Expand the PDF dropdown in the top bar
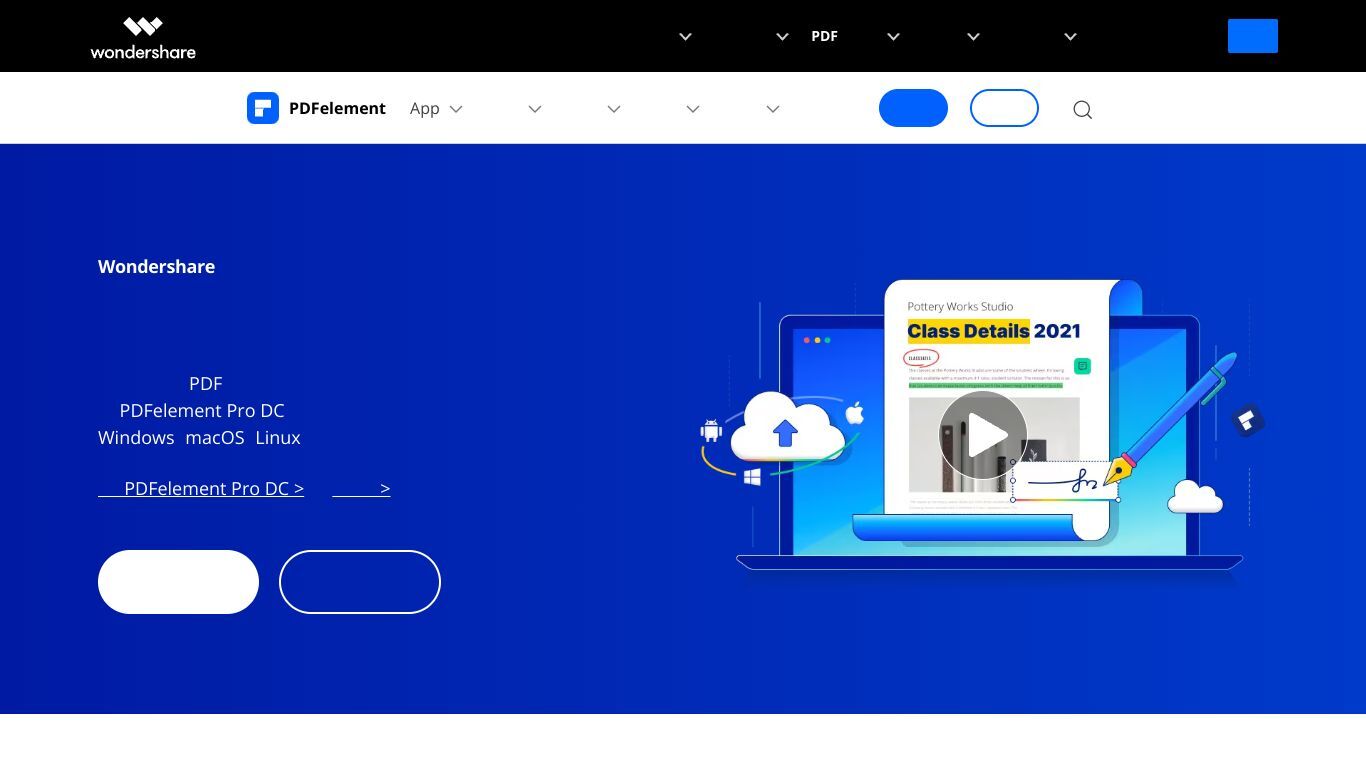 pos(894,37)
